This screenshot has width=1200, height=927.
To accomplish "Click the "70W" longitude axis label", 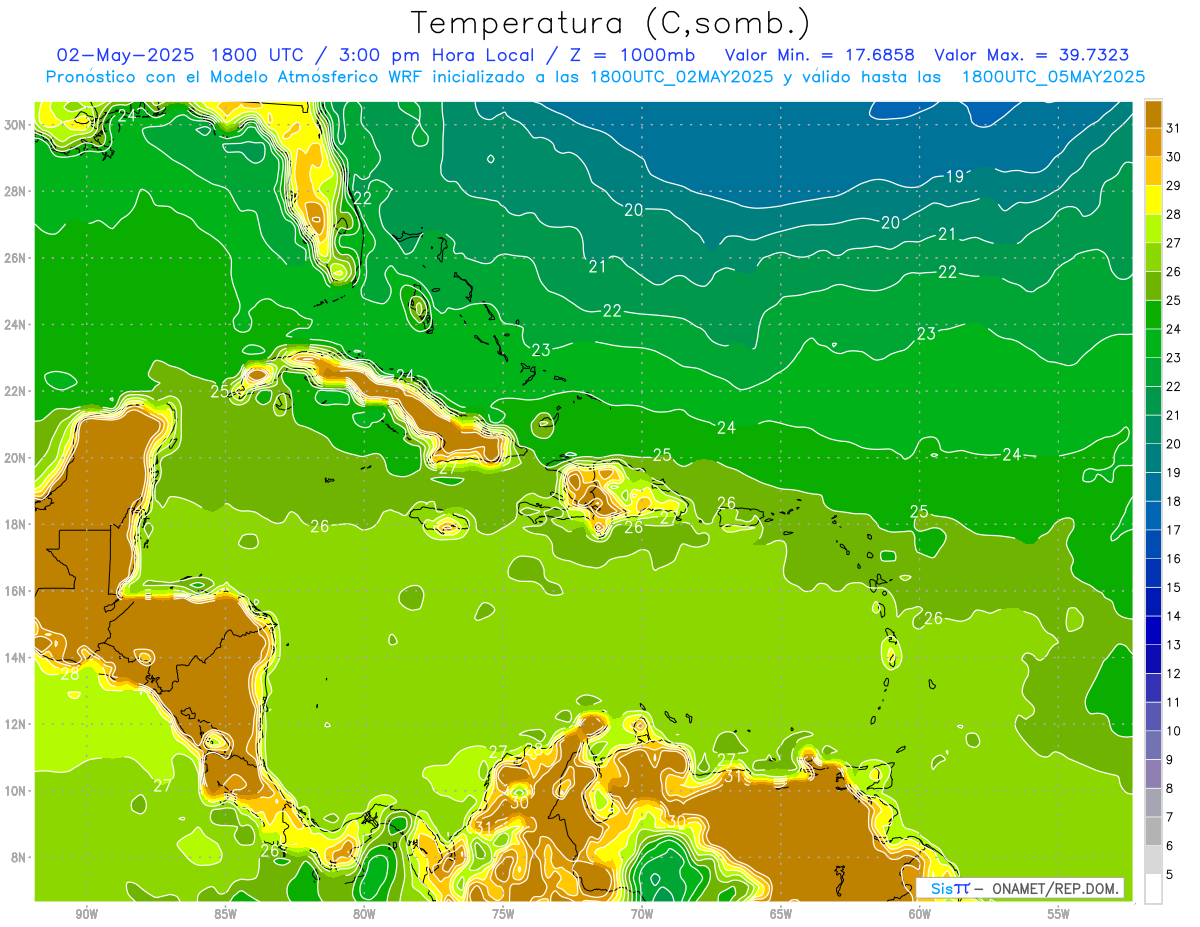I will click(642, 914).
